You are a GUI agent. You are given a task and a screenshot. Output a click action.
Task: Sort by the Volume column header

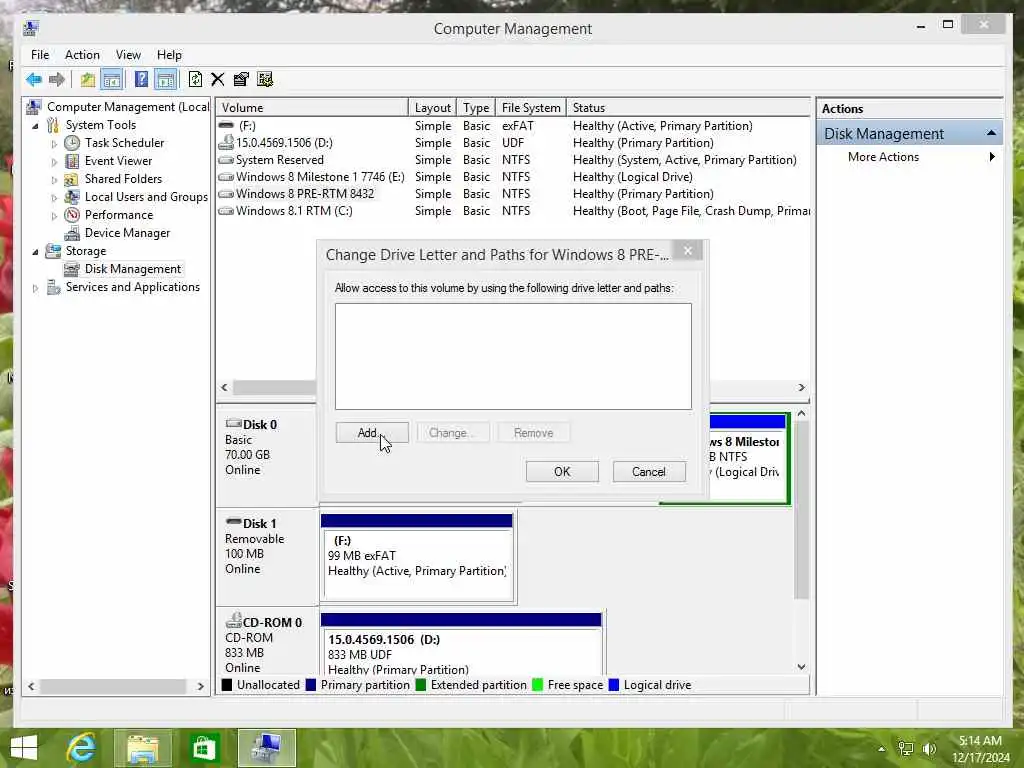pyautogui.click(x=312, y=108)
